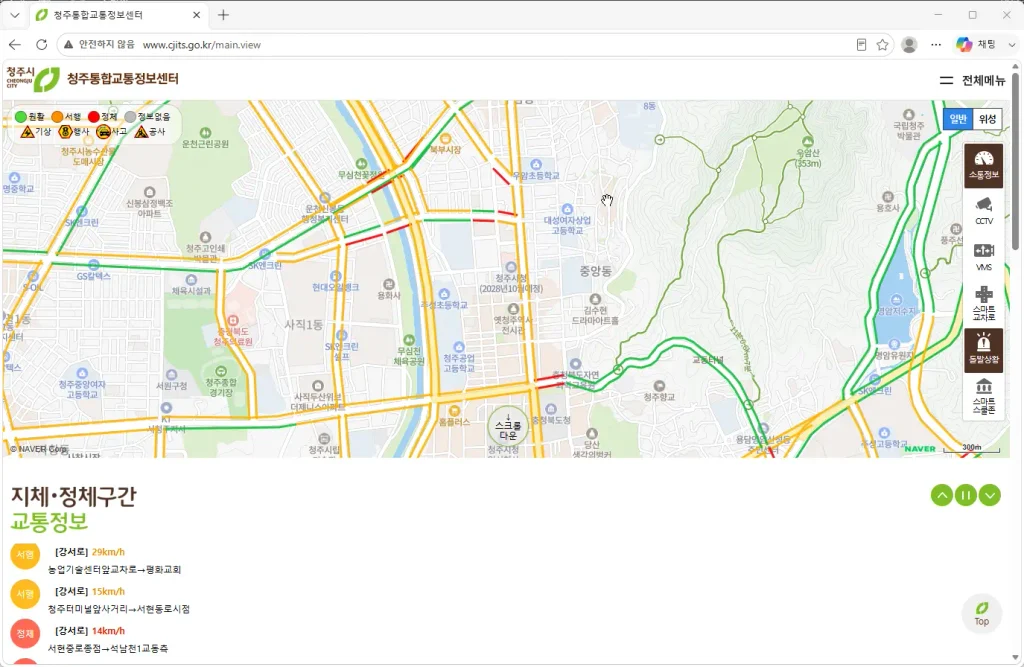Show next traffic item with down chevron
The image size is (1024, 667).
989,495
